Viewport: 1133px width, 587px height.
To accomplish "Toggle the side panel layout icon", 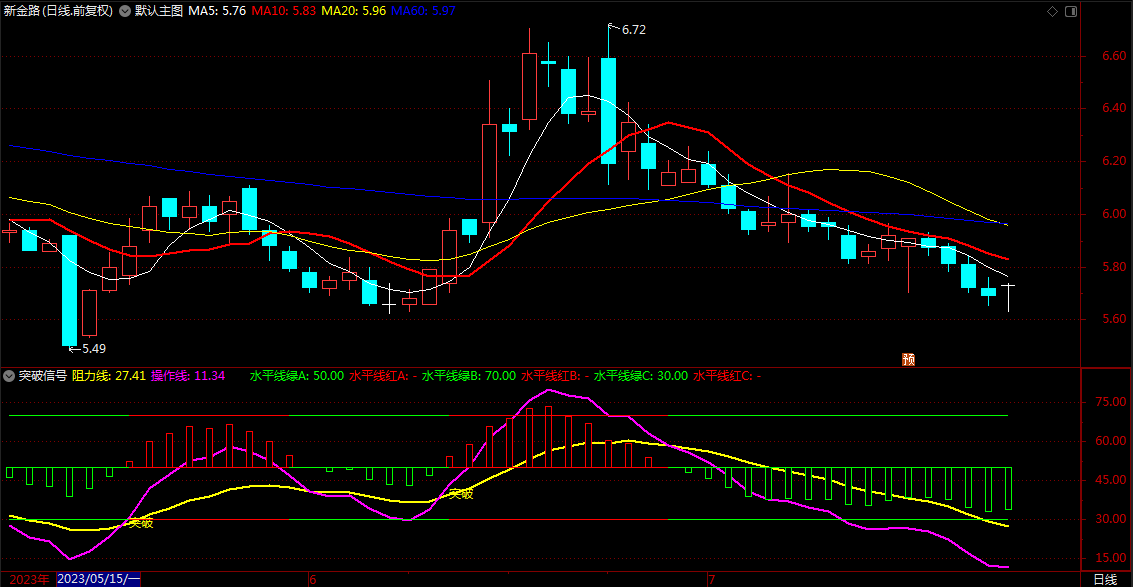I will click(1071, 12).
